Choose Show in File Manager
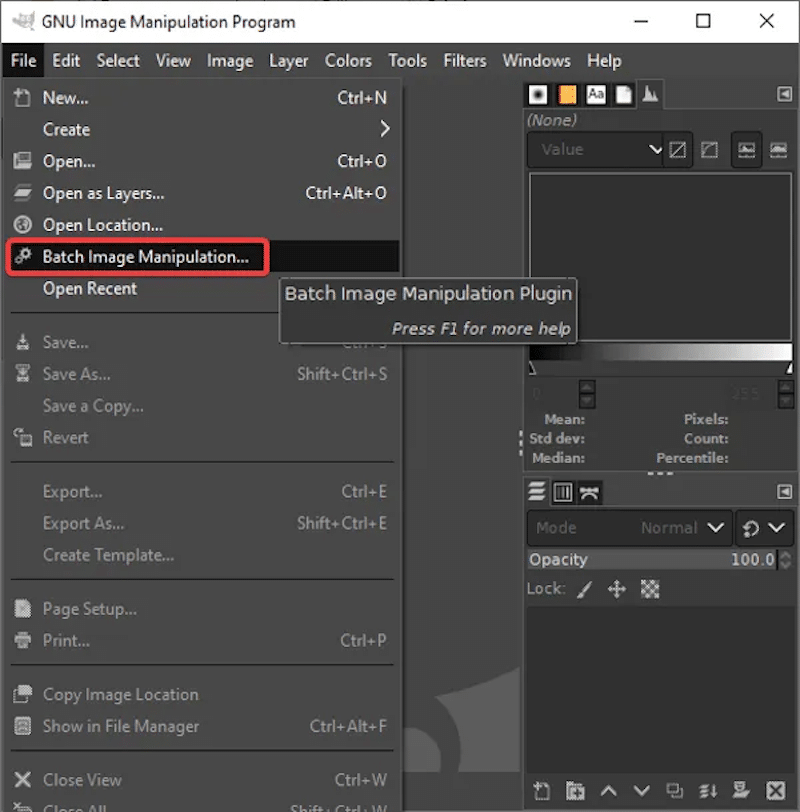The image size is (800, 812). 202,726
